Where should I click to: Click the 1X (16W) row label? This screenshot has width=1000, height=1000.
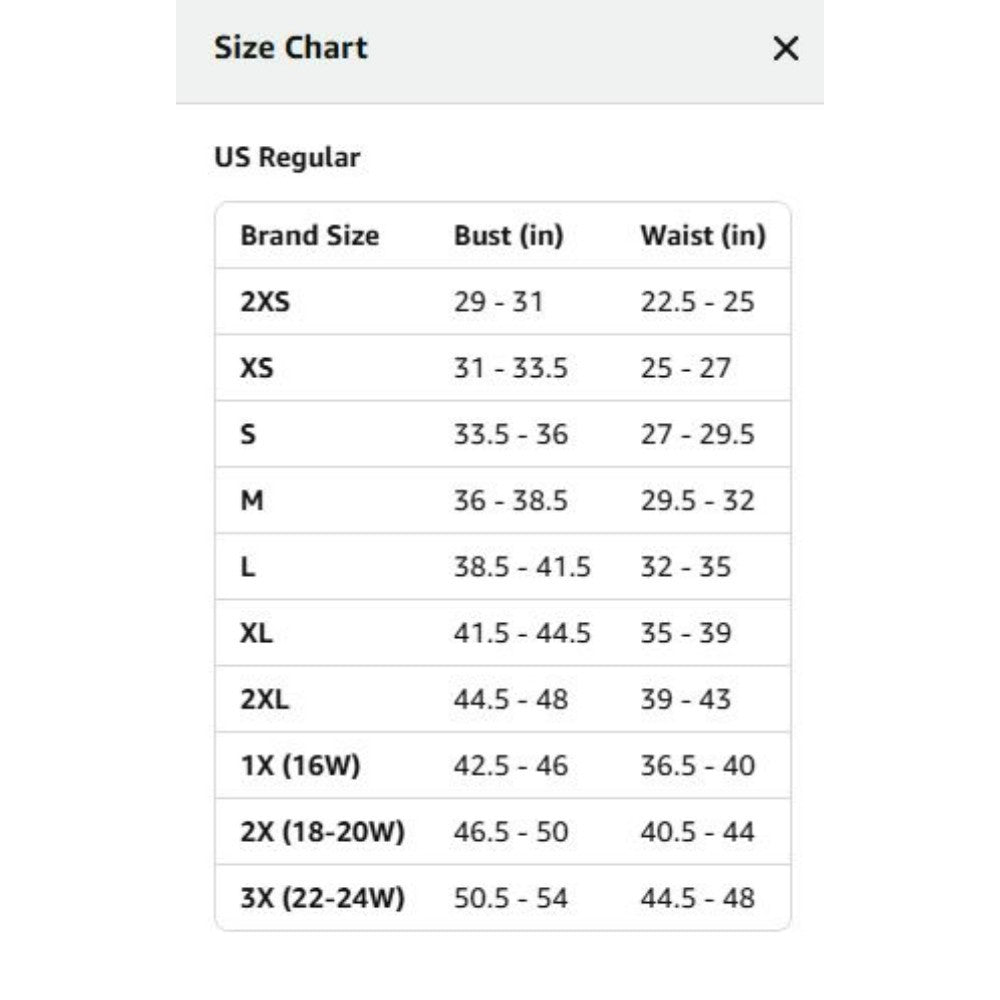(300, 765)
